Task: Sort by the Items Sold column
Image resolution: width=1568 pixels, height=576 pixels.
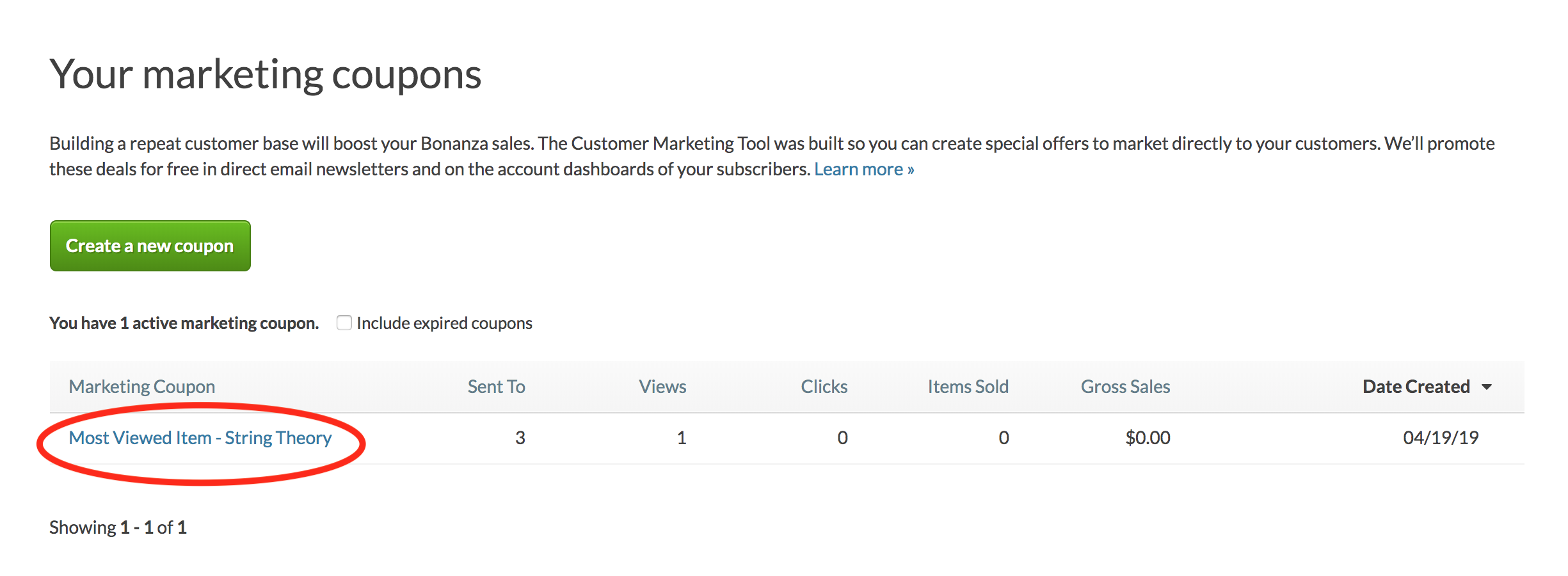Action: (968, 387)
